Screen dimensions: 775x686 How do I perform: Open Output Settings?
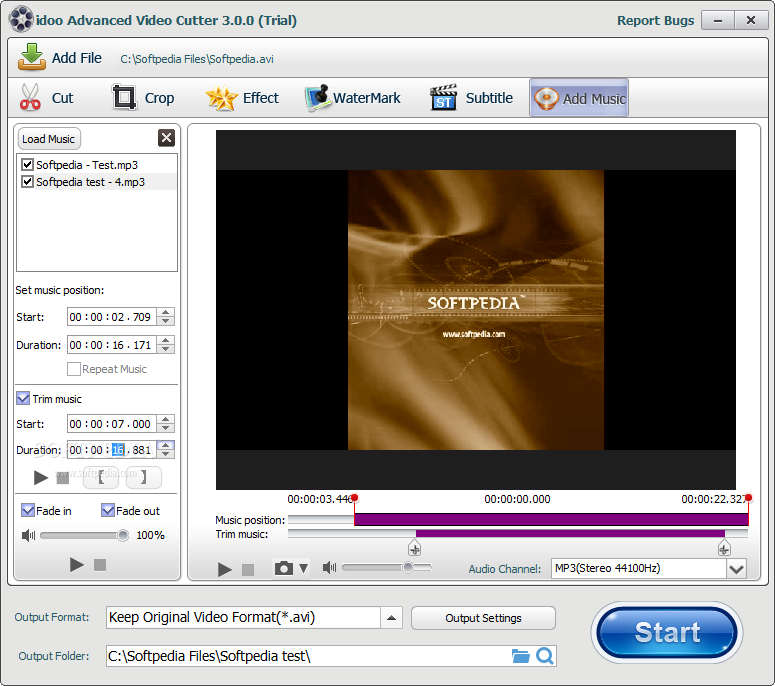click(483, 618)
